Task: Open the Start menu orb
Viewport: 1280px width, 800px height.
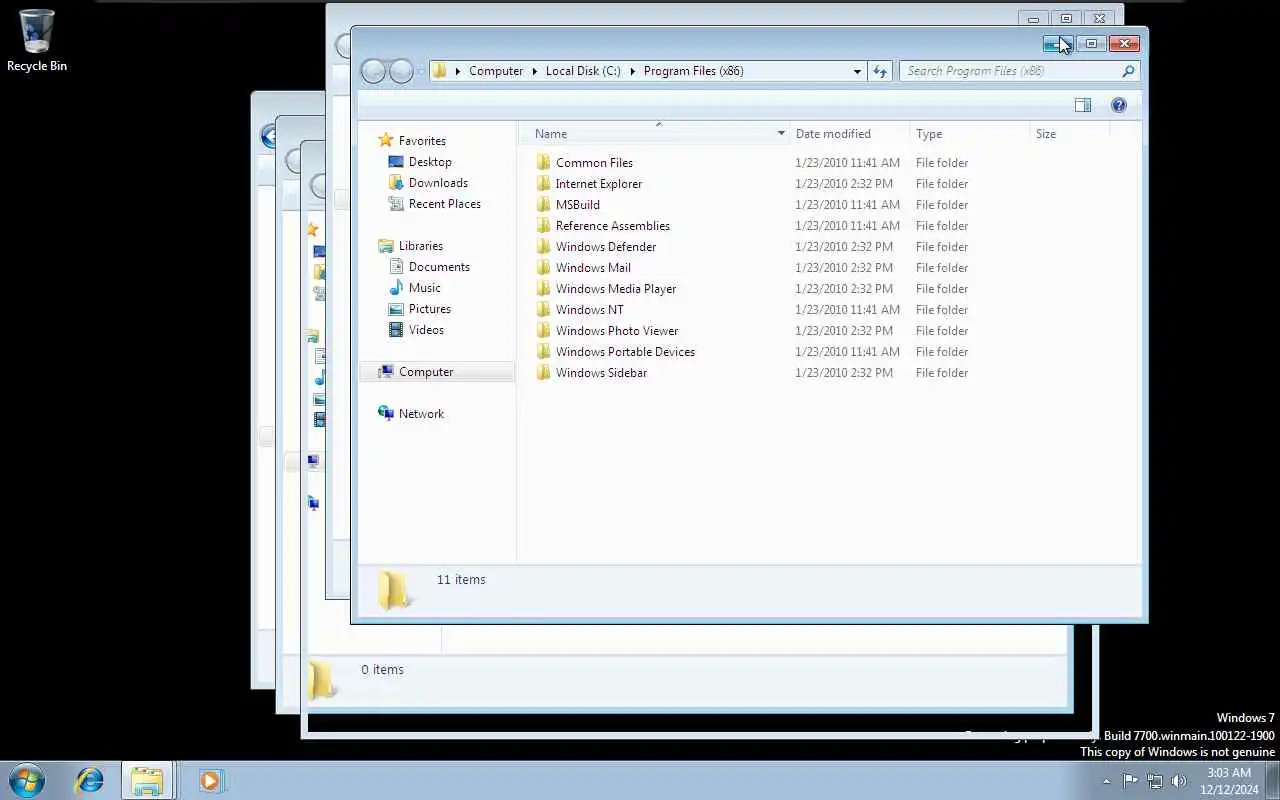Action: coord(26,780)
